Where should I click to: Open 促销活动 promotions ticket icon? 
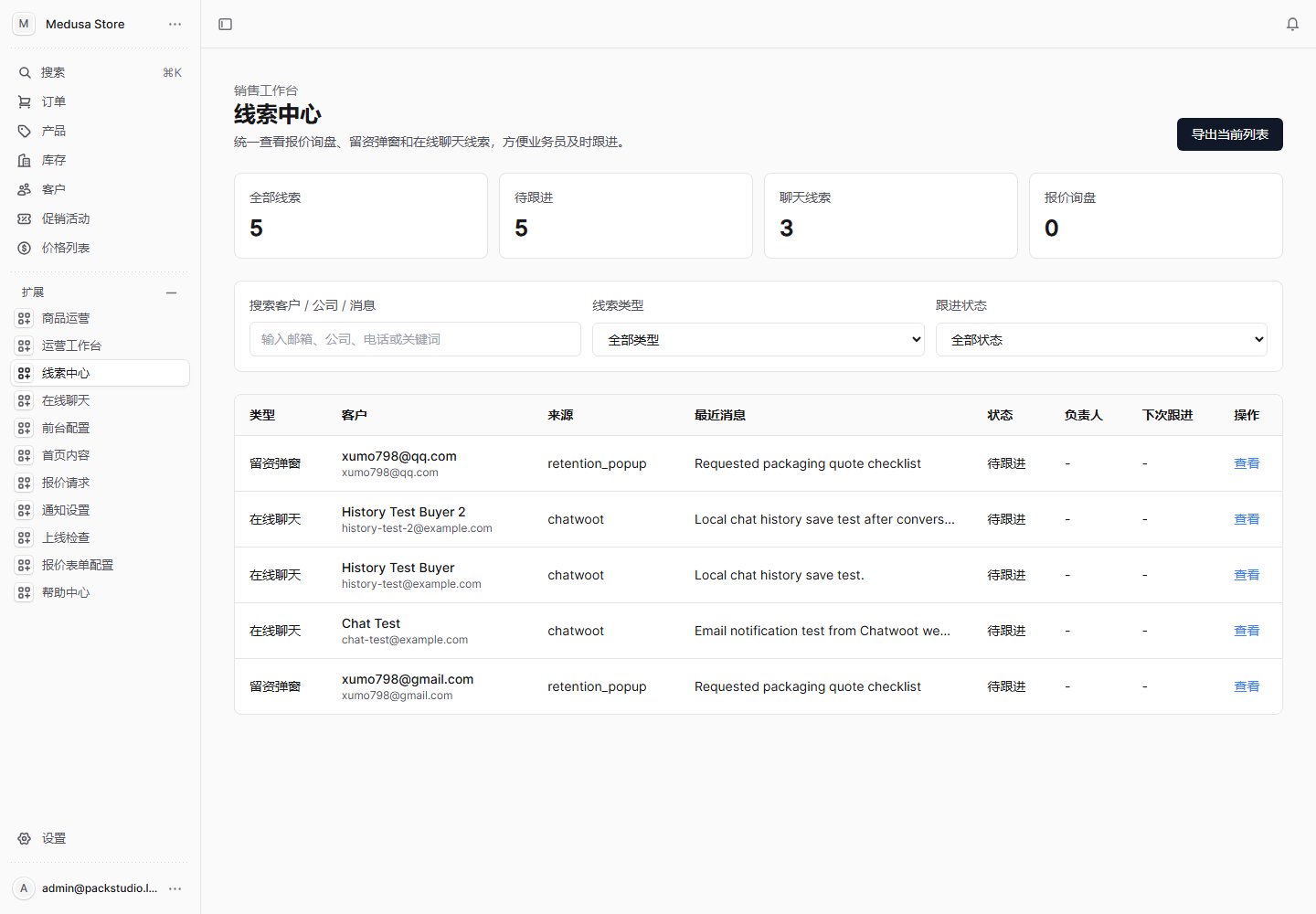25,218
